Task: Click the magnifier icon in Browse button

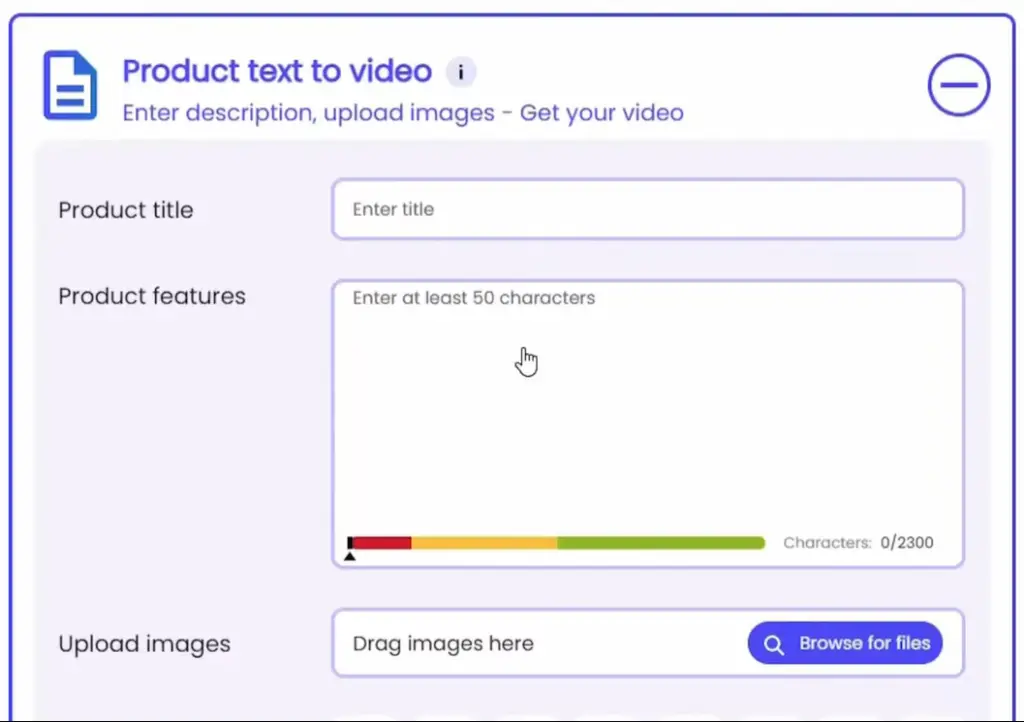Action: 774,644
